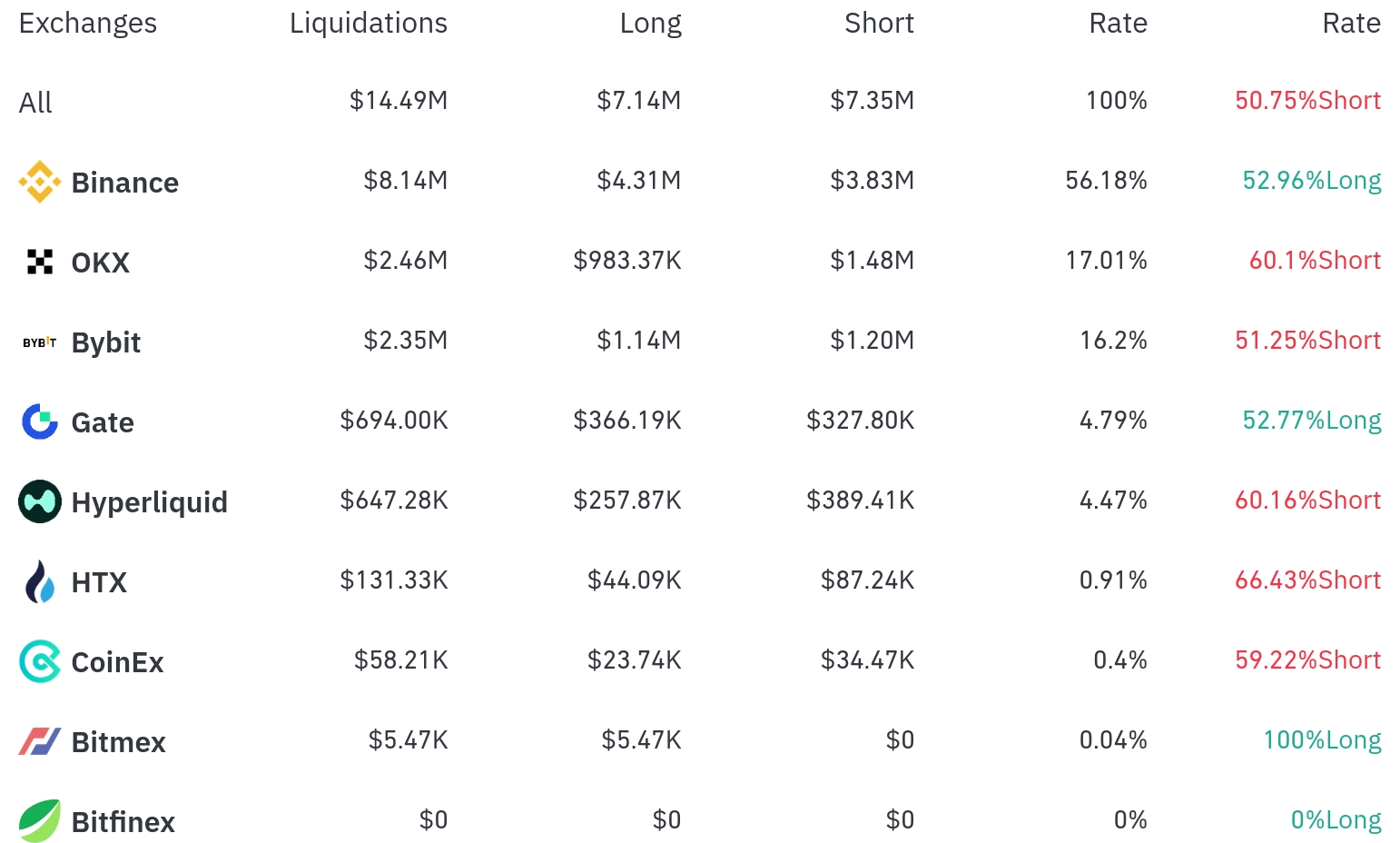
Task: Select the All exchanges row label
Action: click(35, 103)
